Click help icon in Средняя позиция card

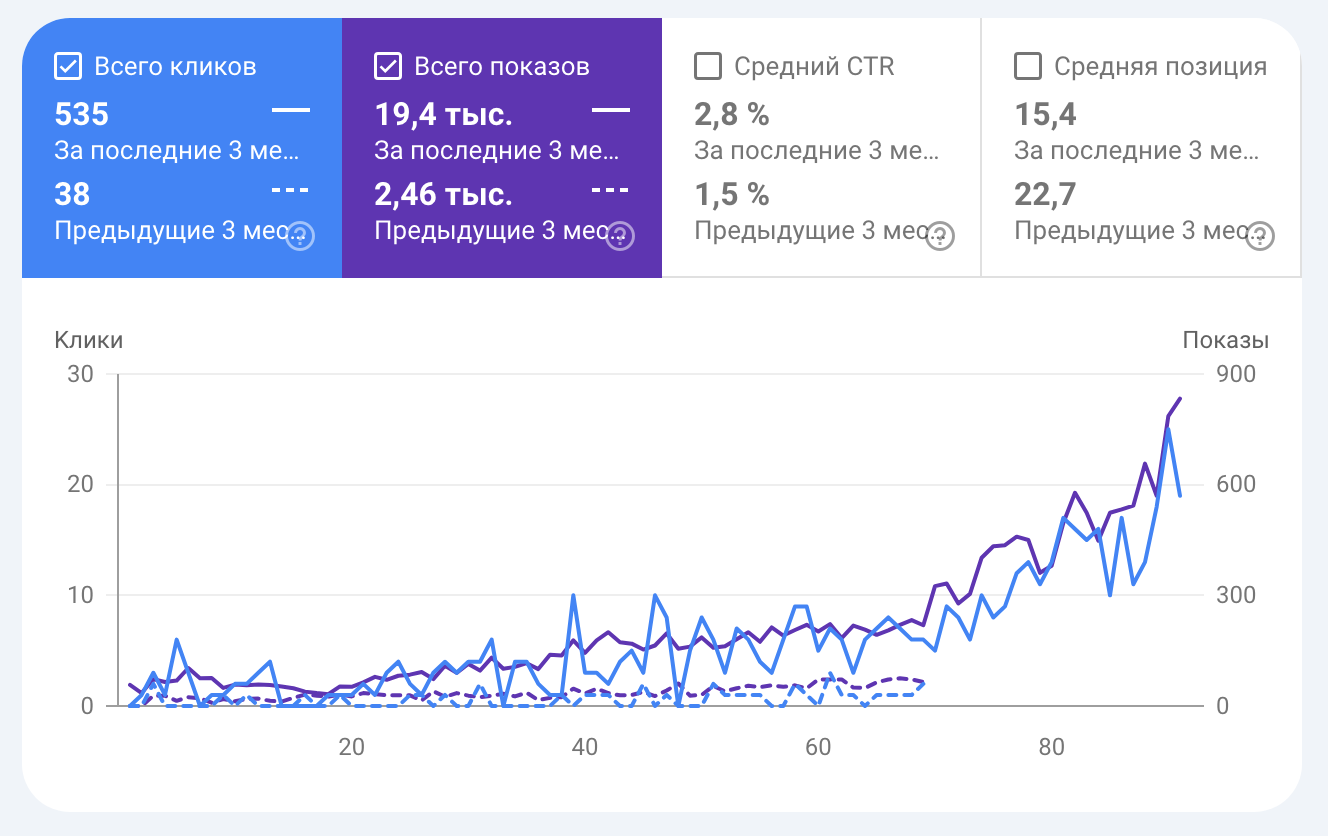[x=1261, y=236]
